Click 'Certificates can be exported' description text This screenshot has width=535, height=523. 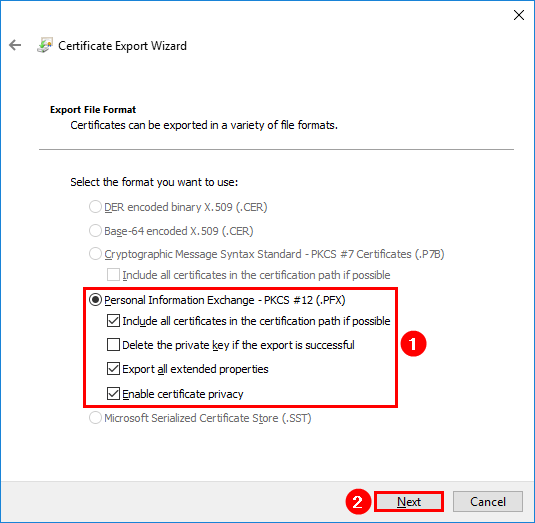pos(204,125)
